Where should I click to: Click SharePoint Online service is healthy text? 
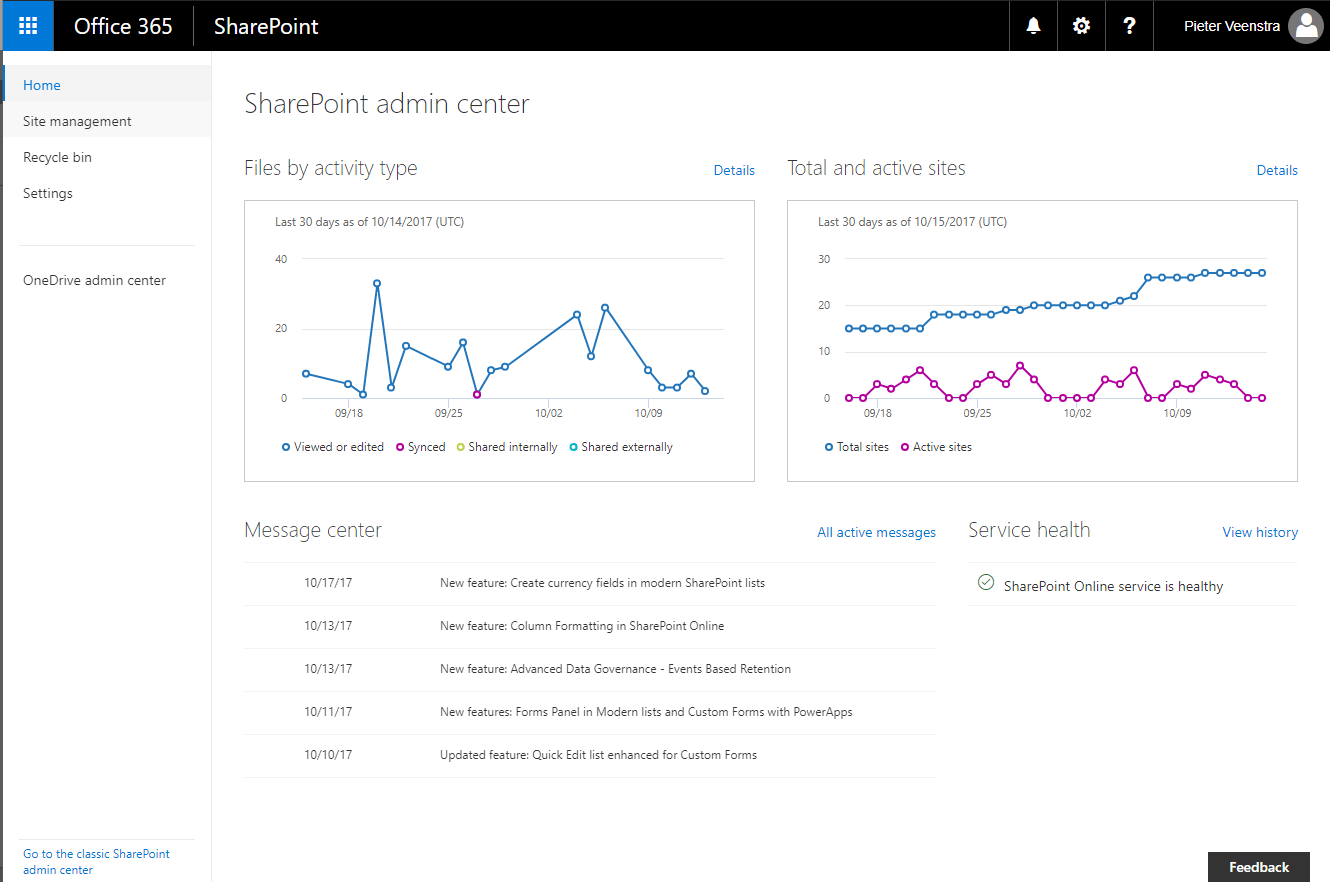1113,586
